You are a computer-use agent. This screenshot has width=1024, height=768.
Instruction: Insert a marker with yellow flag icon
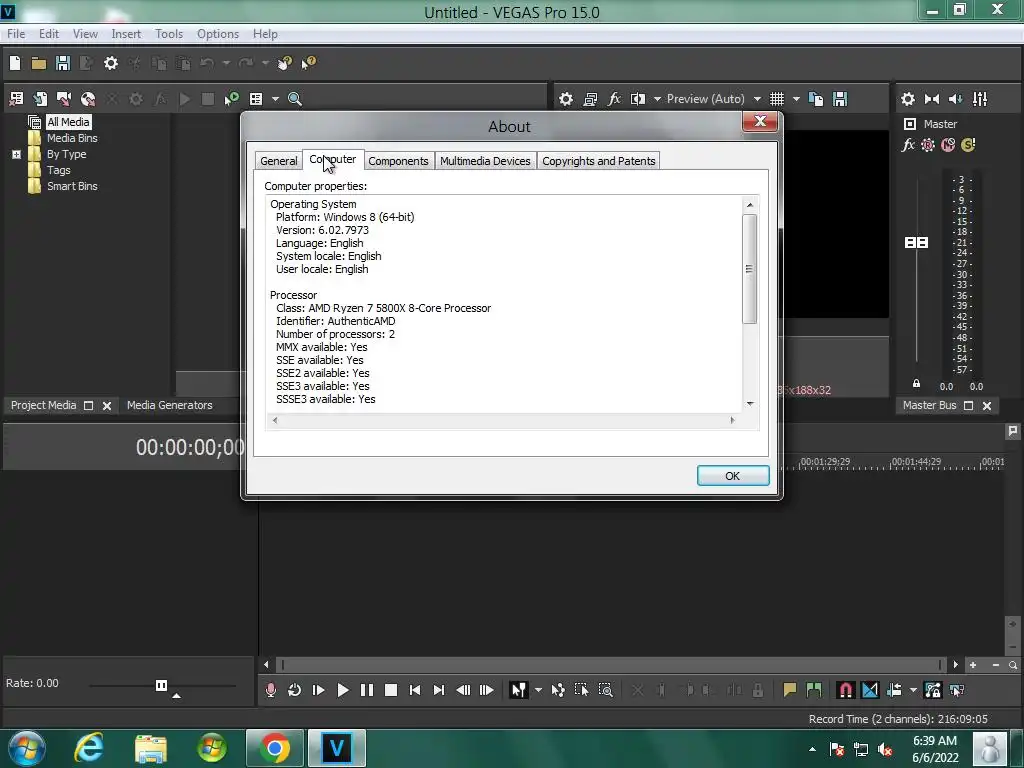[x=790, y=690]
